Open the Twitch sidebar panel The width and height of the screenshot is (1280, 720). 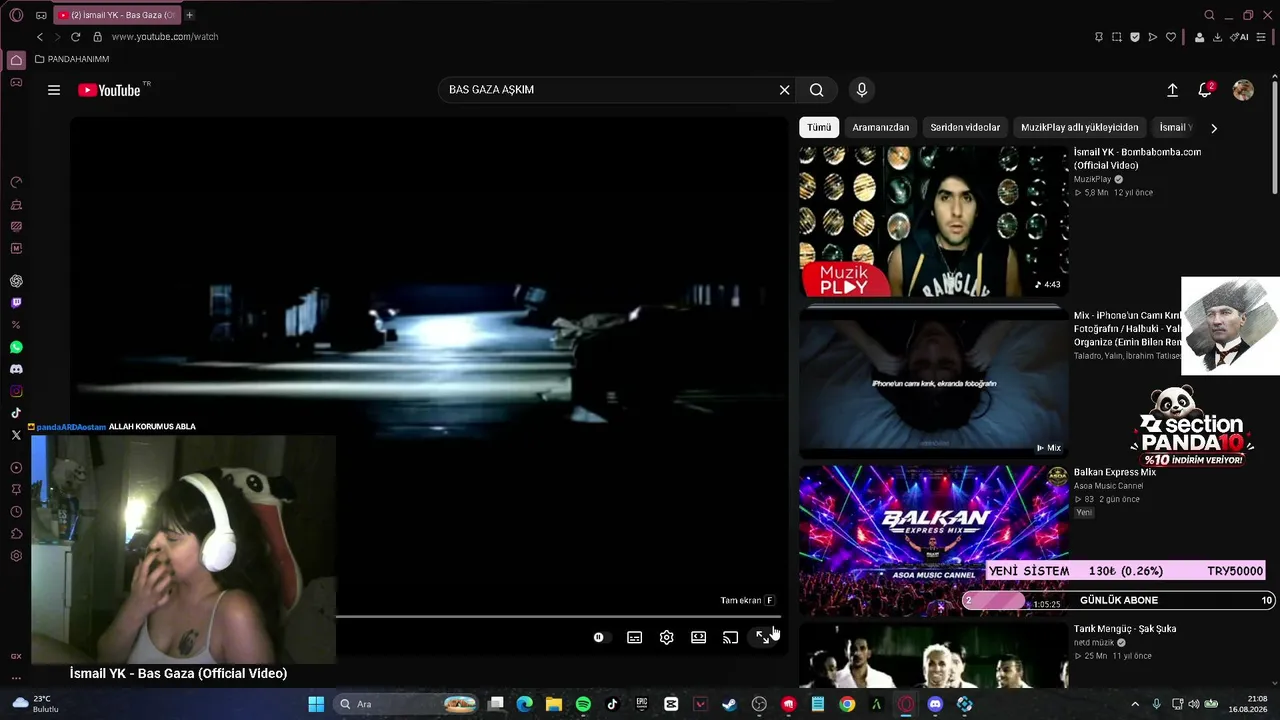16,303
